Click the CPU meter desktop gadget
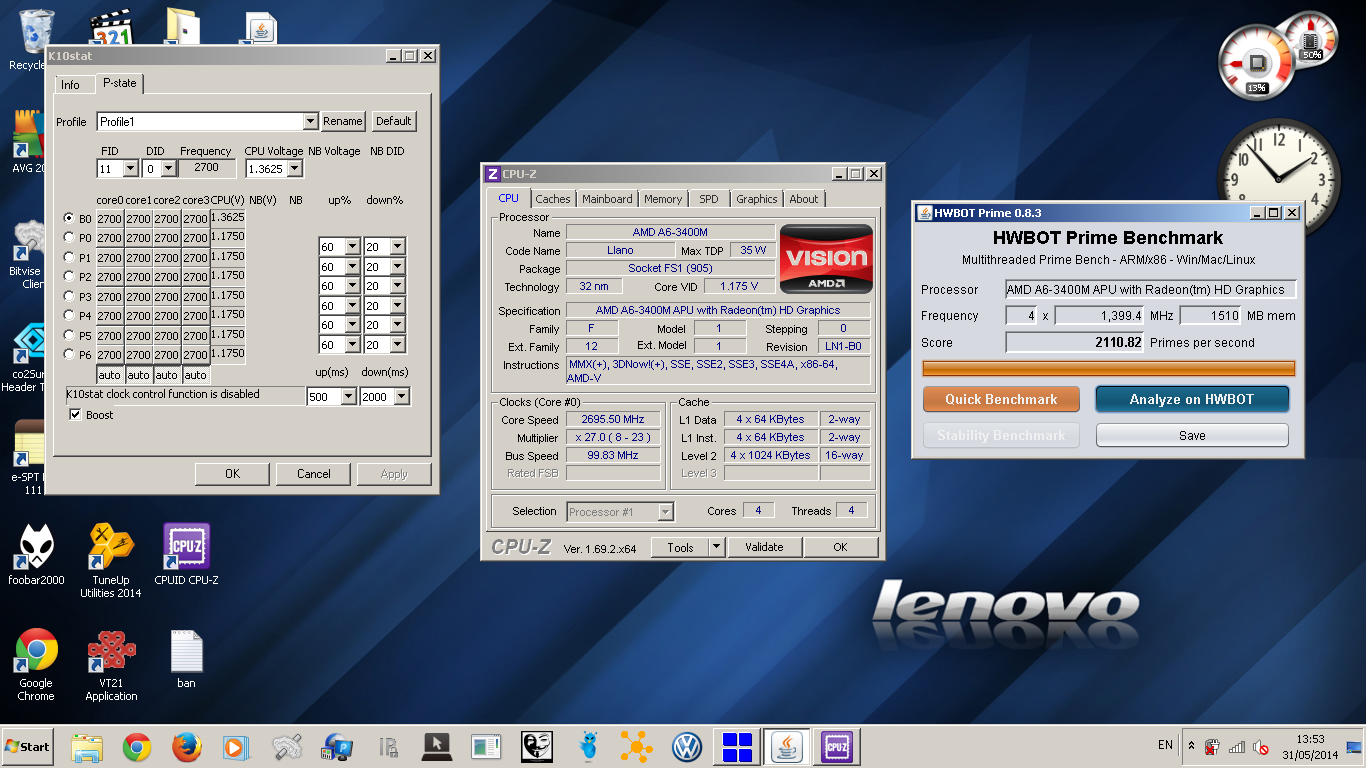This screenshot has height=768, width=1366. point(1277,55)
